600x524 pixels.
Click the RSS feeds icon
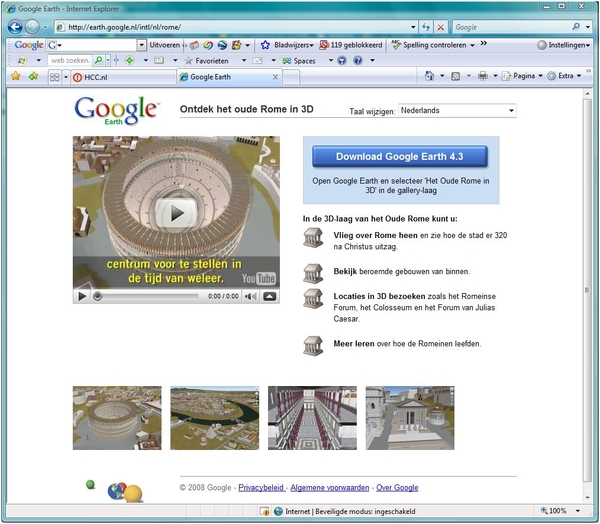pyautogui.click(x=455, y=76)
